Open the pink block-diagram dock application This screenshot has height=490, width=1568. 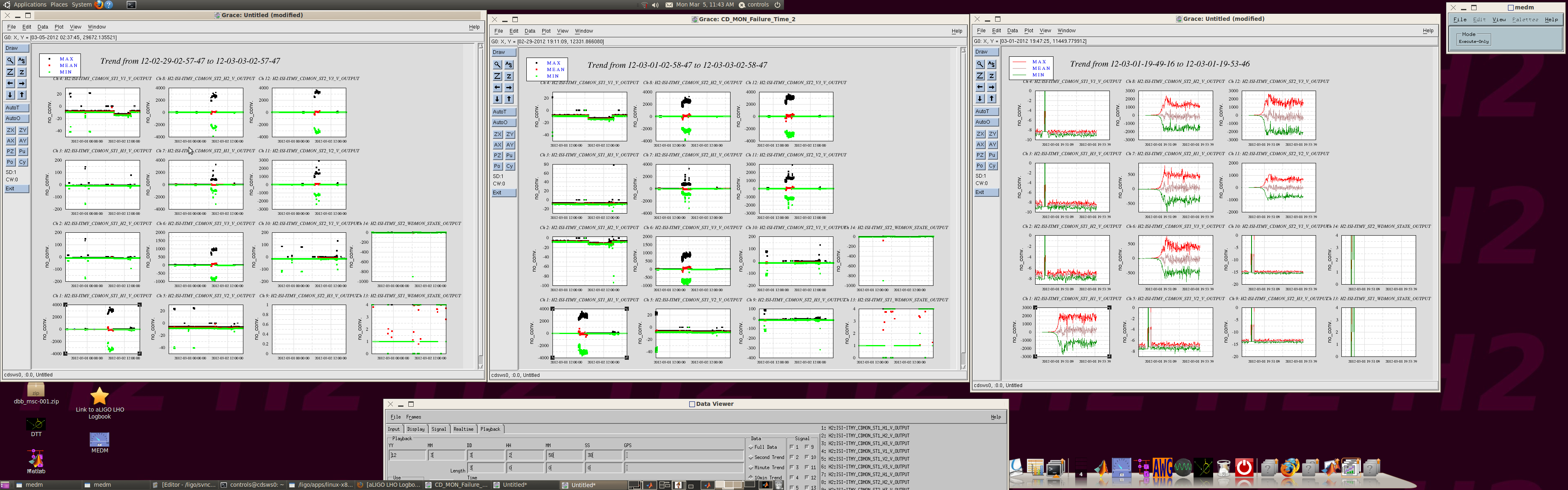click(x=1143, y=468)
